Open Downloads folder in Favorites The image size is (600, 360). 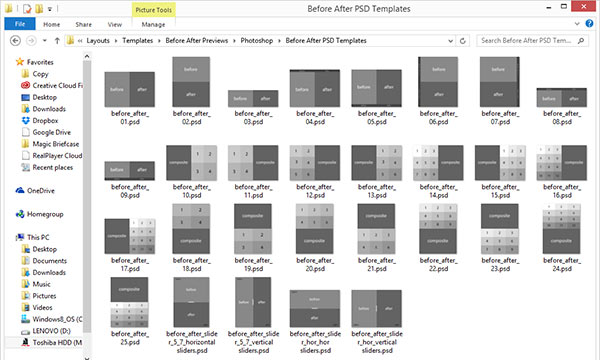click(44, 109)
